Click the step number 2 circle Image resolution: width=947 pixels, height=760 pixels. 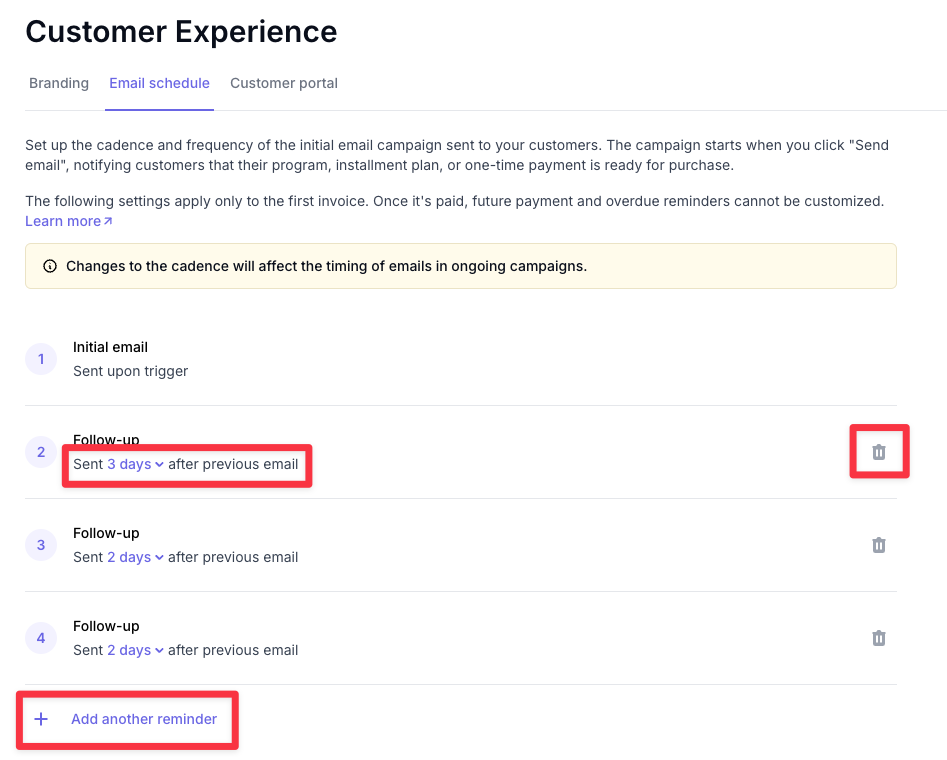click(41, 452)
